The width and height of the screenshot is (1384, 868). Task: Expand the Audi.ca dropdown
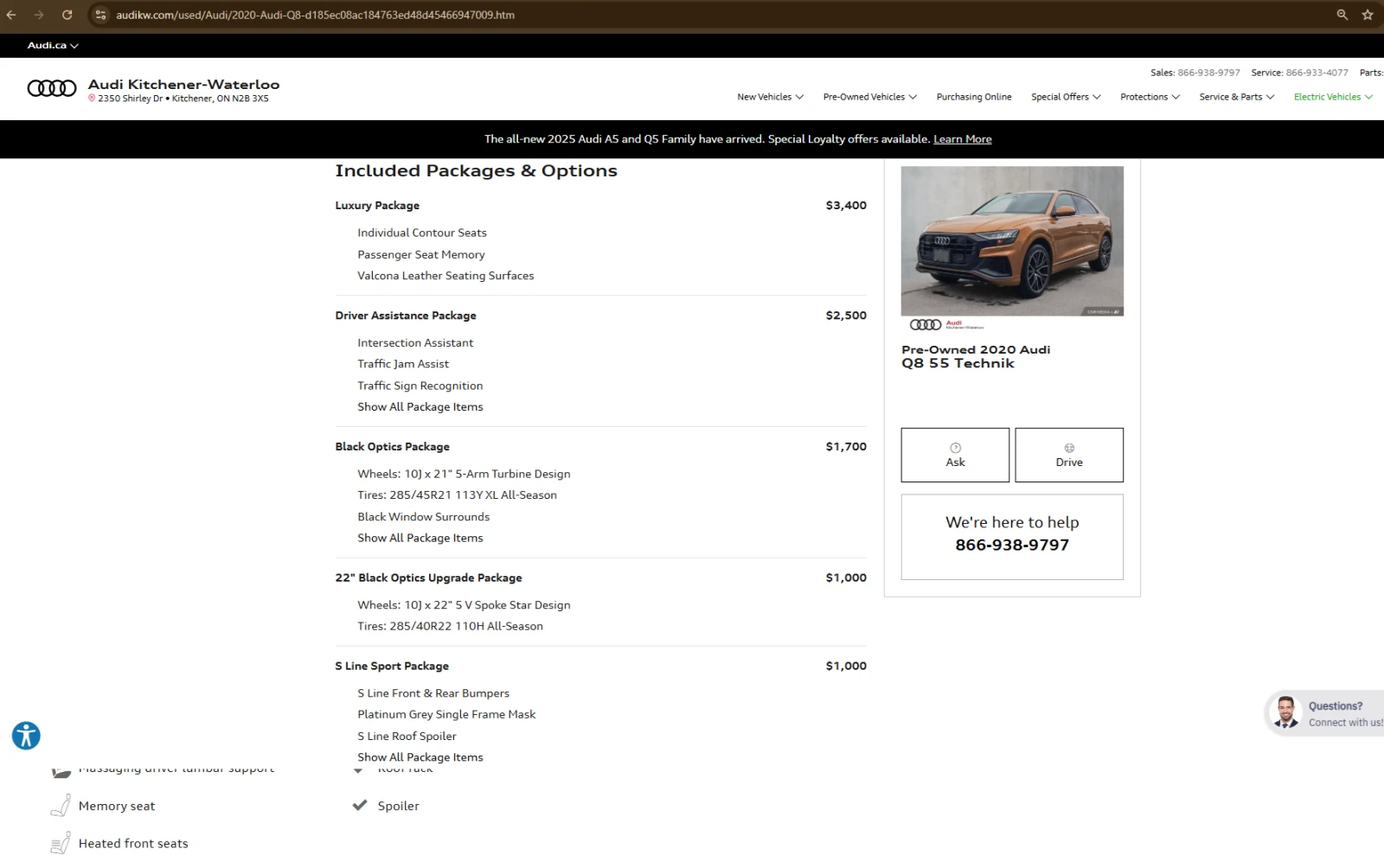tap(53, 45)
